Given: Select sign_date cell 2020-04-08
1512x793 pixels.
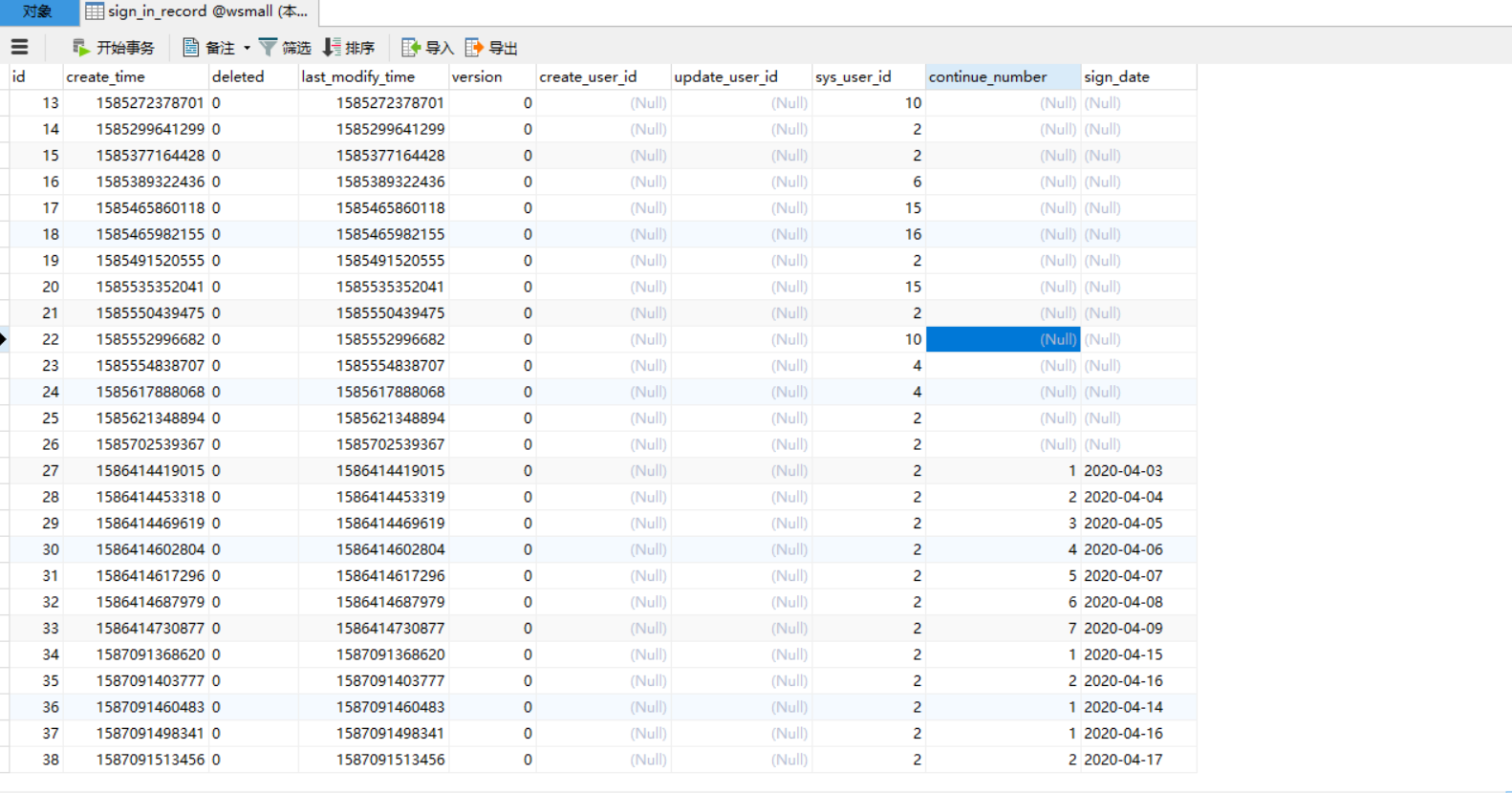Looking at the screenshot, I should [1138, 602].
